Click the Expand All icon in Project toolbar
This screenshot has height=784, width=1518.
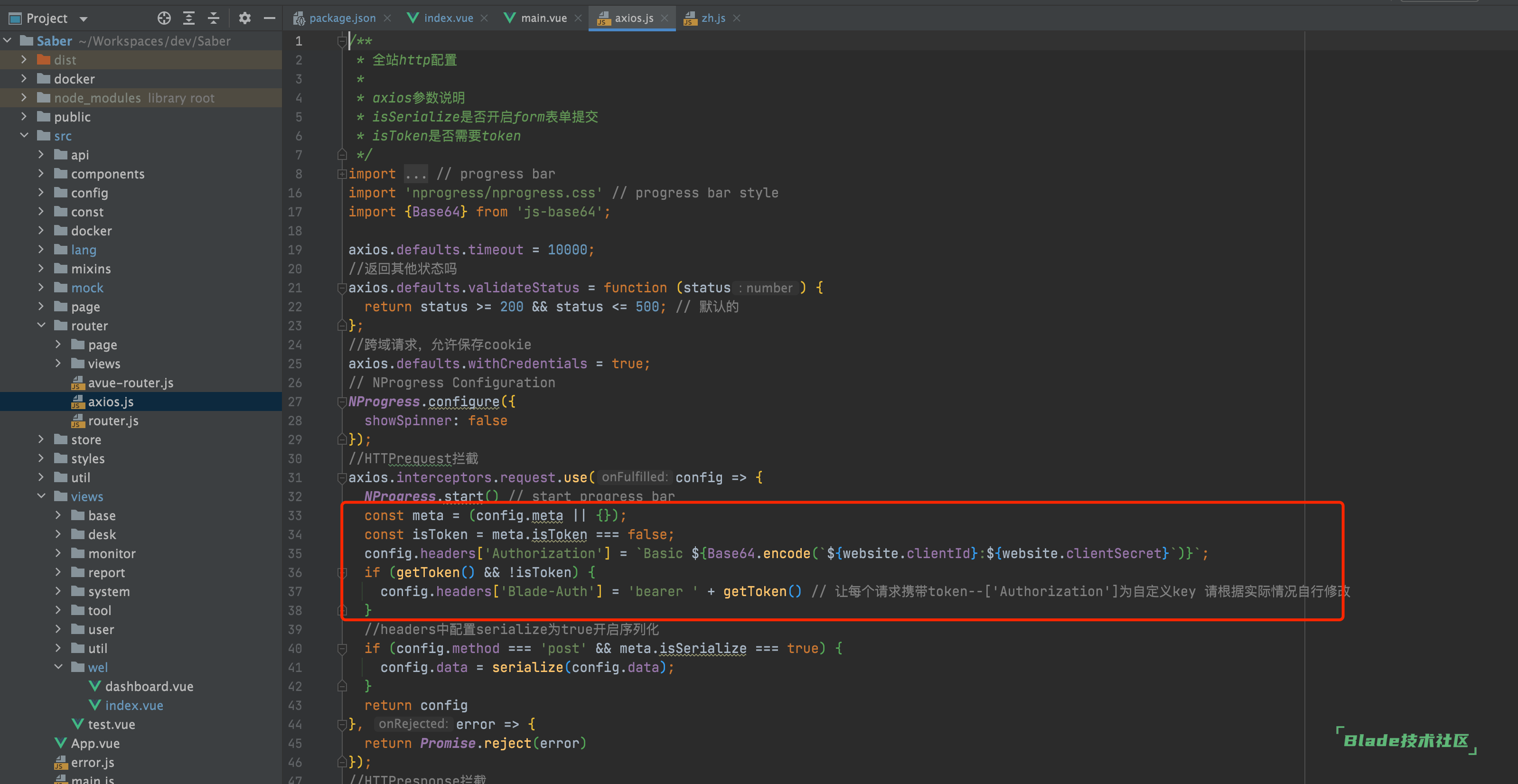pyautogui.click(x=188, y=18)
